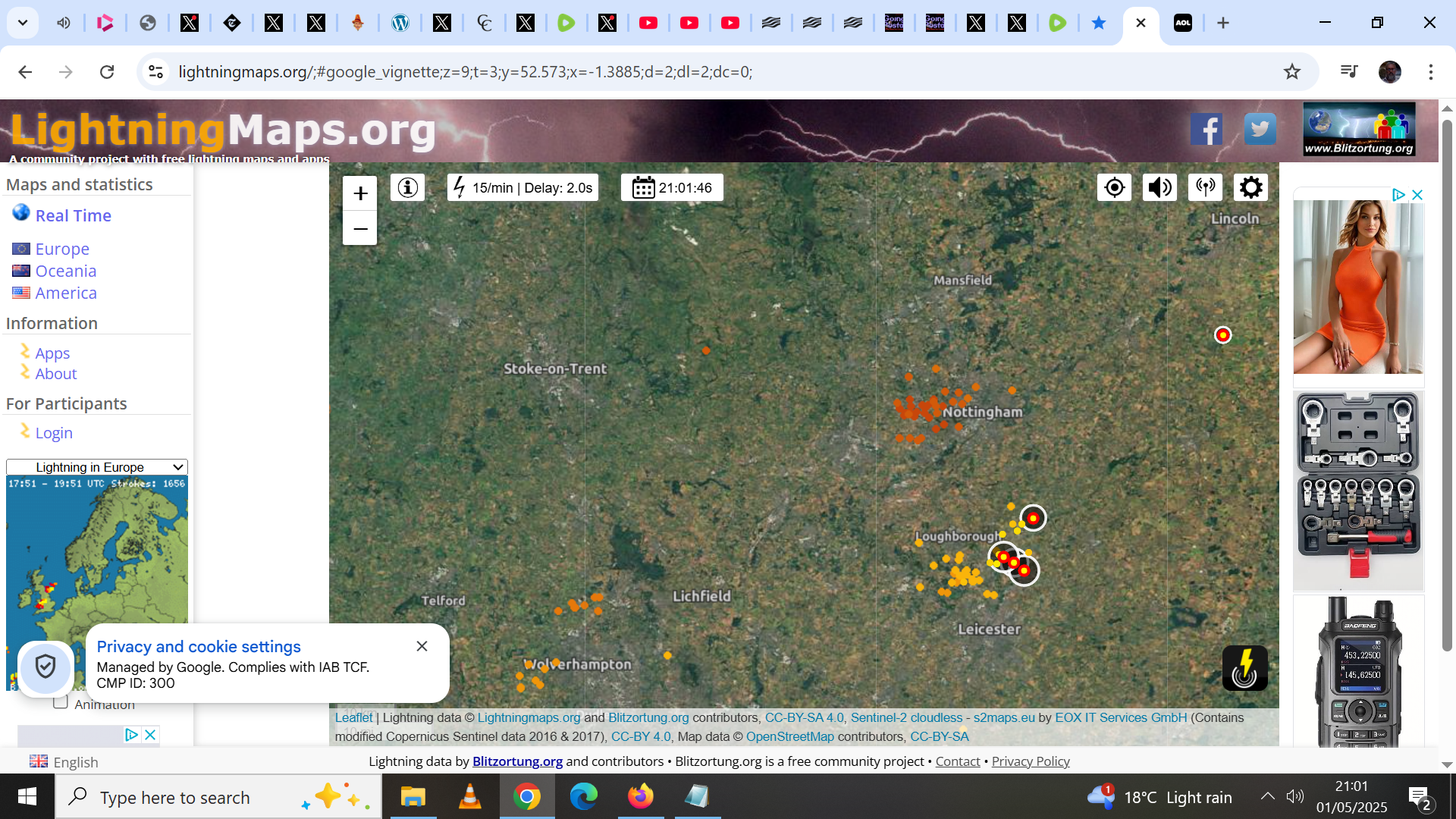Switch to the tab with the blue star
This screenshot has height=819, width=1456.
pyautogui.click(x=1099, y=23)
